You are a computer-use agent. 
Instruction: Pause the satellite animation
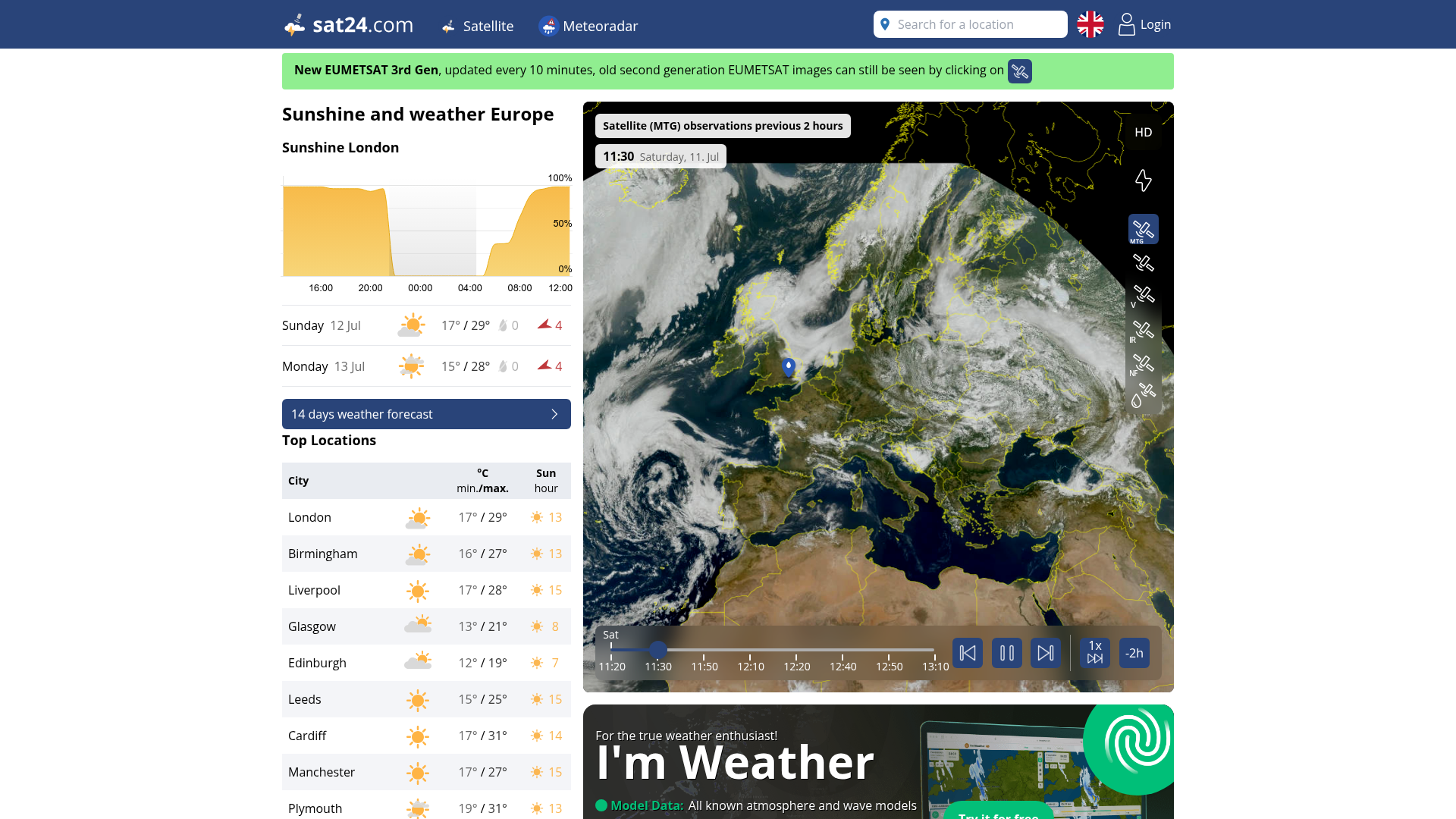point(1006,653)
